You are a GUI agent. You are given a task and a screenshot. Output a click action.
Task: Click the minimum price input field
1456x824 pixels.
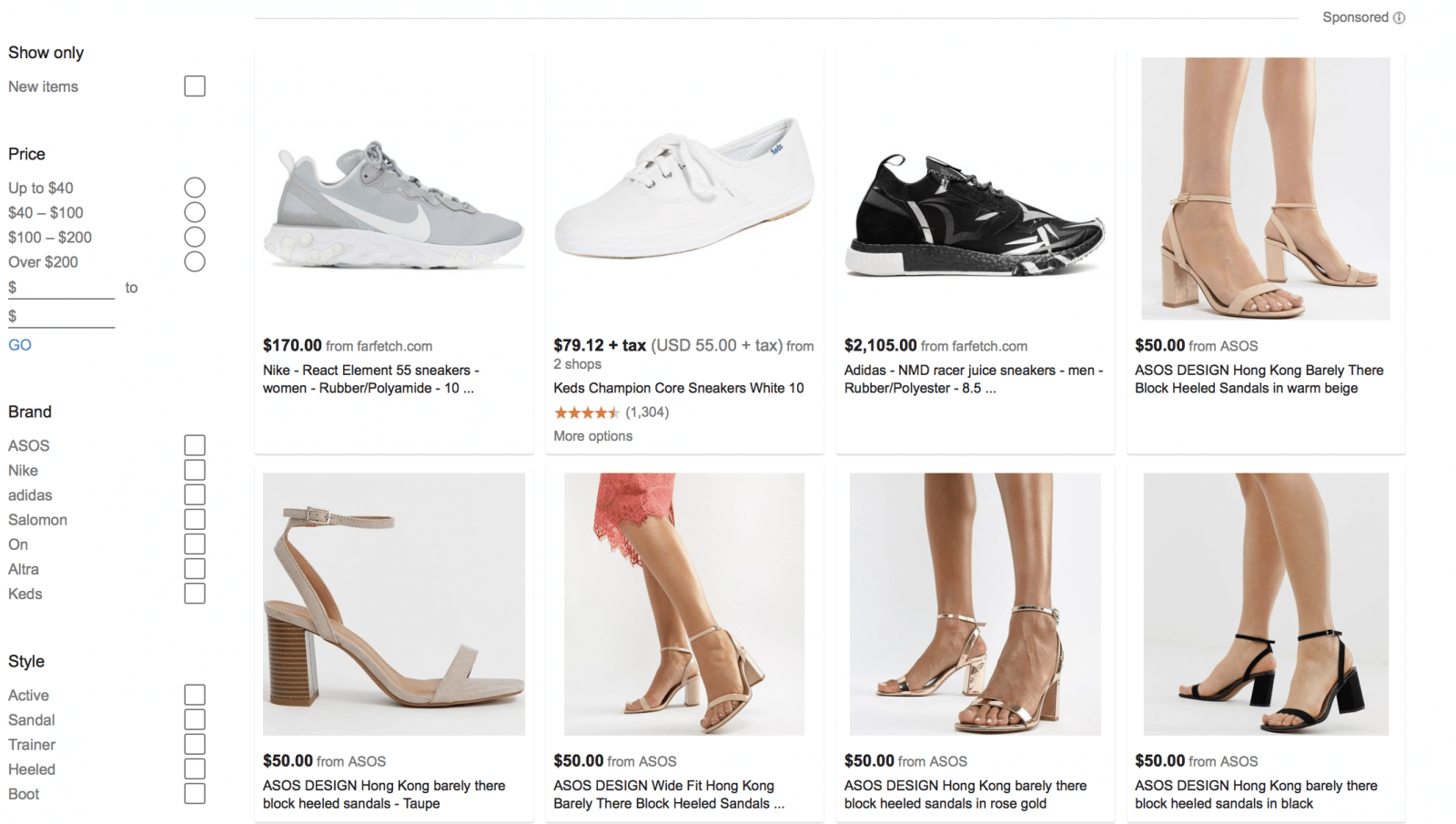[x=66, y=288]
